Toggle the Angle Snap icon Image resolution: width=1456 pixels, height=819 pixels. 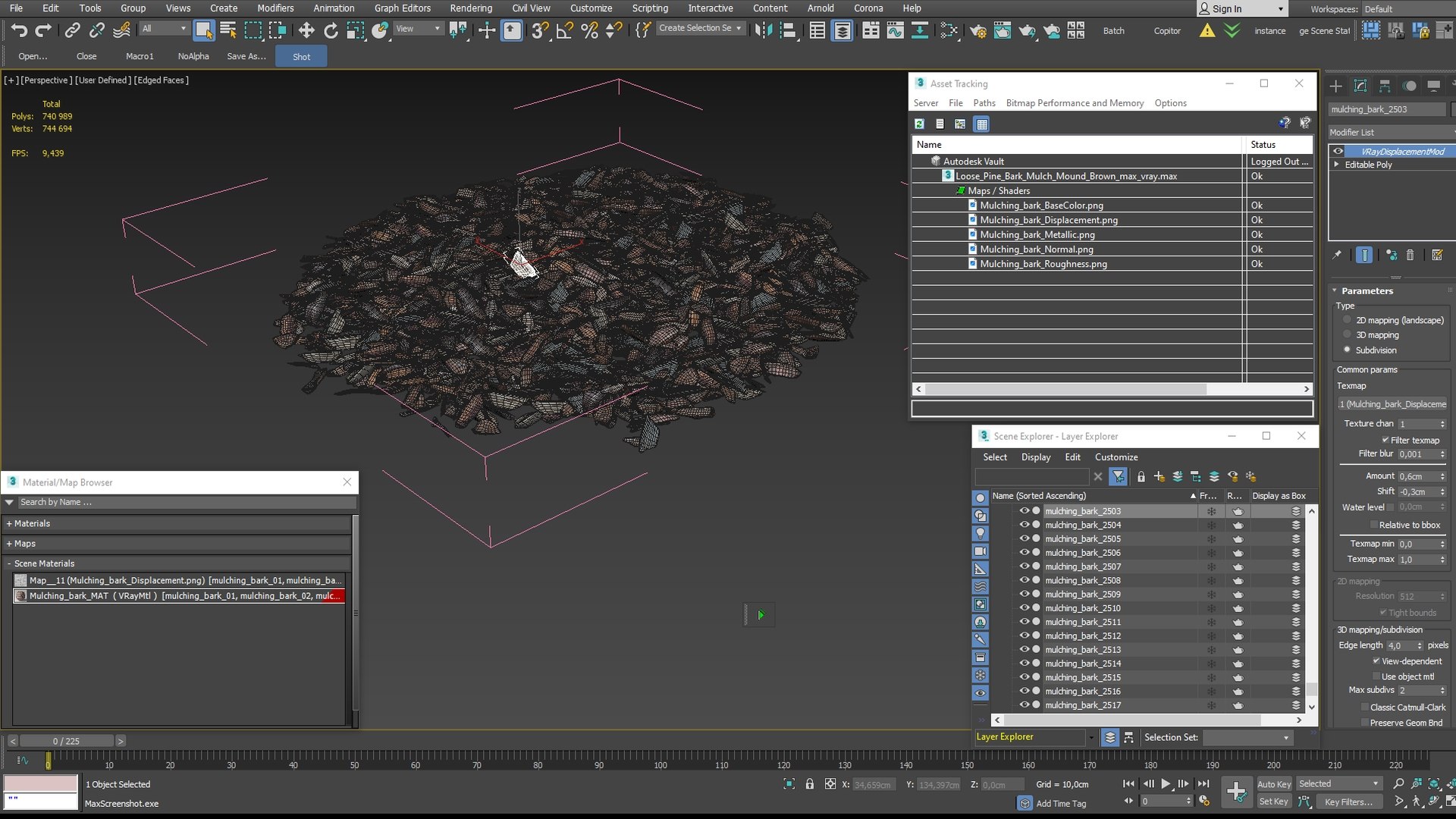[565, 30]
